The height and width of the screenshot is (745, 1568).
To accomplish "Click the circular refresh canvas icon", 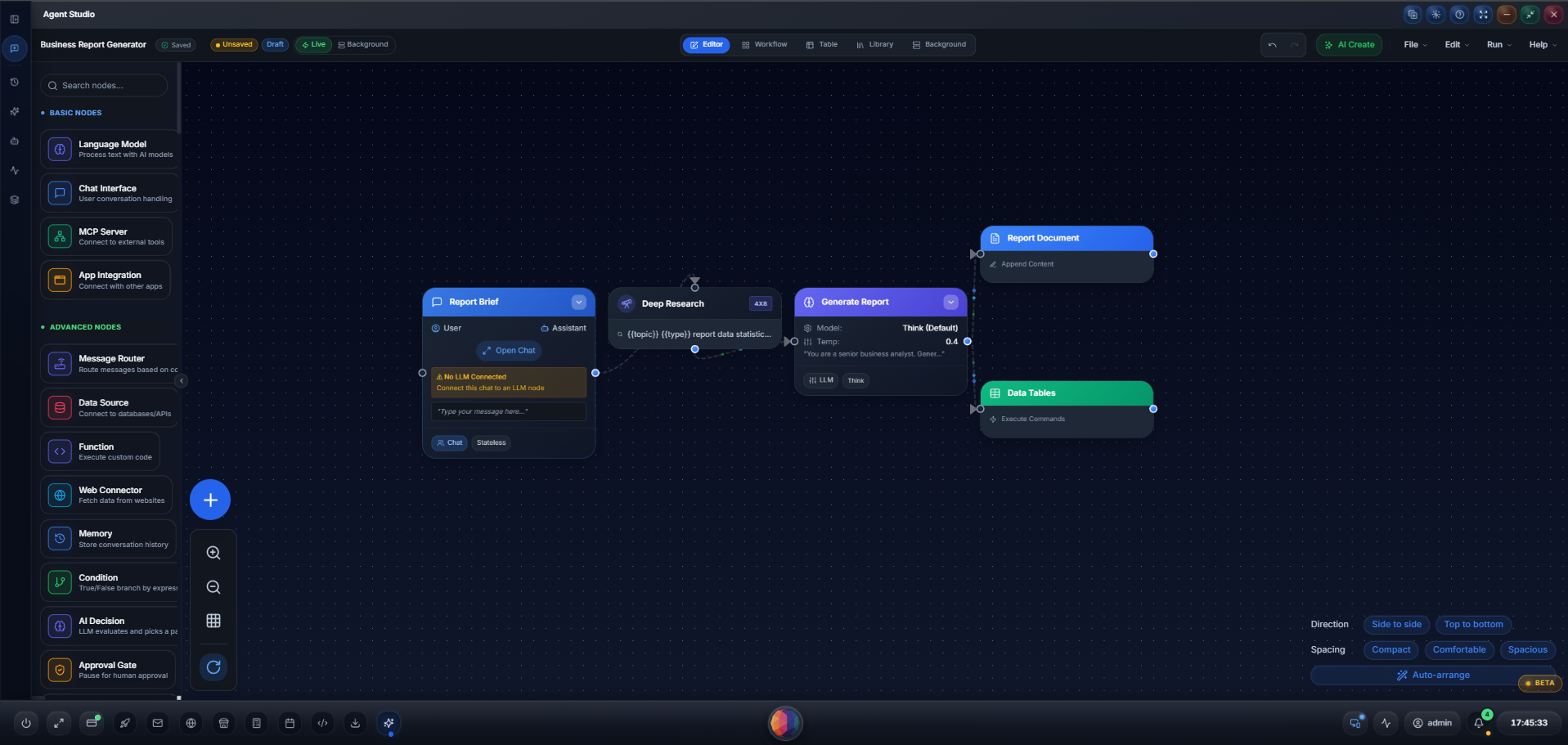I will coord(213,667).
